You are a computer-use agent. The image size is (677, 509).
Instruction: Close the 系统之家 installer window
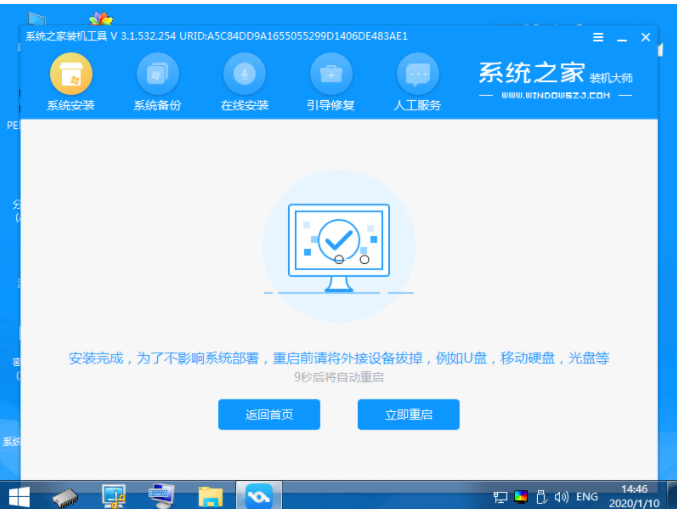pyautogui.click(x=645, y=37)
